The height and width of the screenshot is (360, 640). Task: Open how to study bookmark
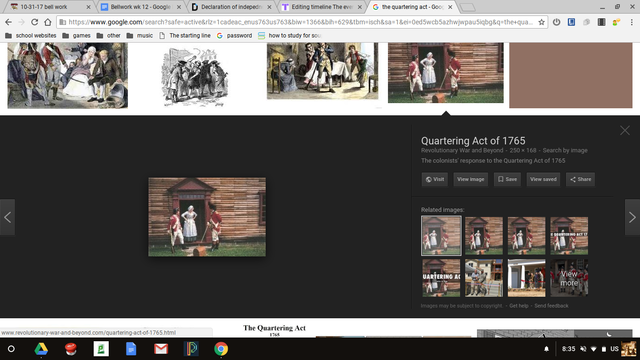click(x=290, y=36)
